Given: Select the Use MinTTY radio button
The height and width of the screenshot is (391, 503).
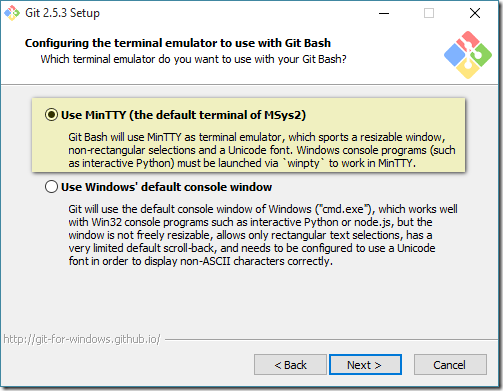Looking at the screenshot, I should (x=51, y=115).
